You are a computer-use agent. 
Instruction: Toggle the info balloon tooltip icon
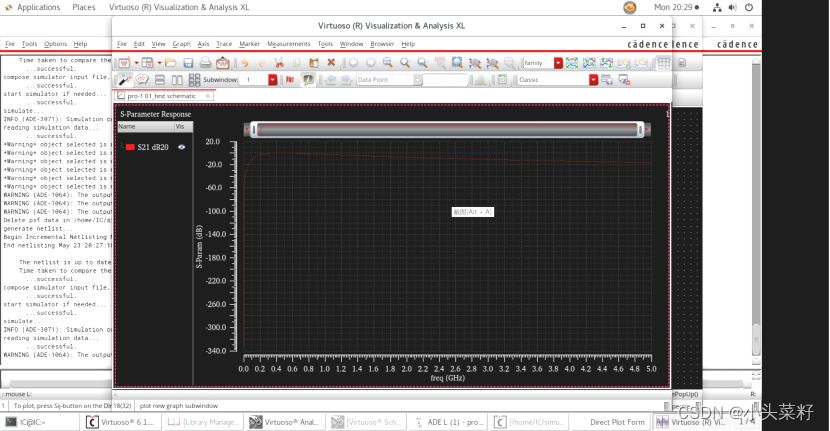[x=308, y=79]
